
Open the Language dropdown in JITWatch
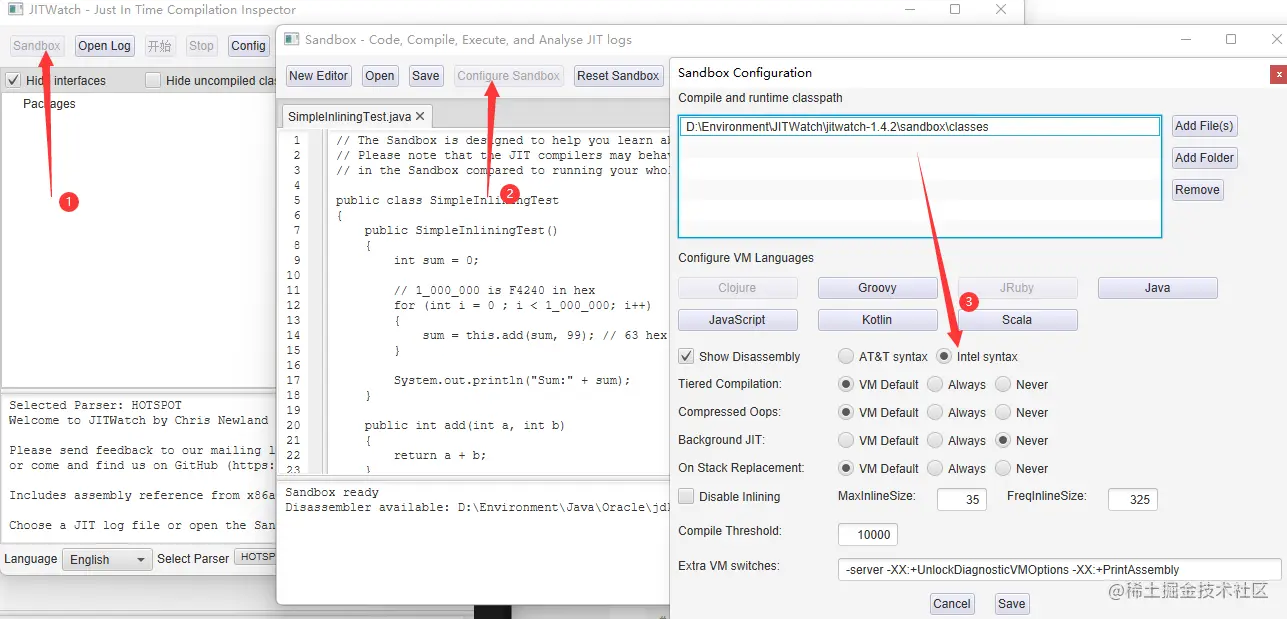click(107, 560)
